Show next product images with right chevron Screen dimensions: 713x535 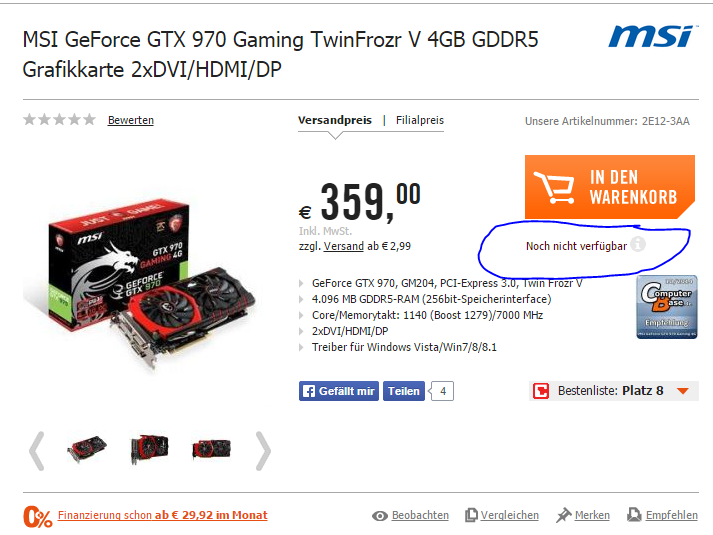(263, 451)
